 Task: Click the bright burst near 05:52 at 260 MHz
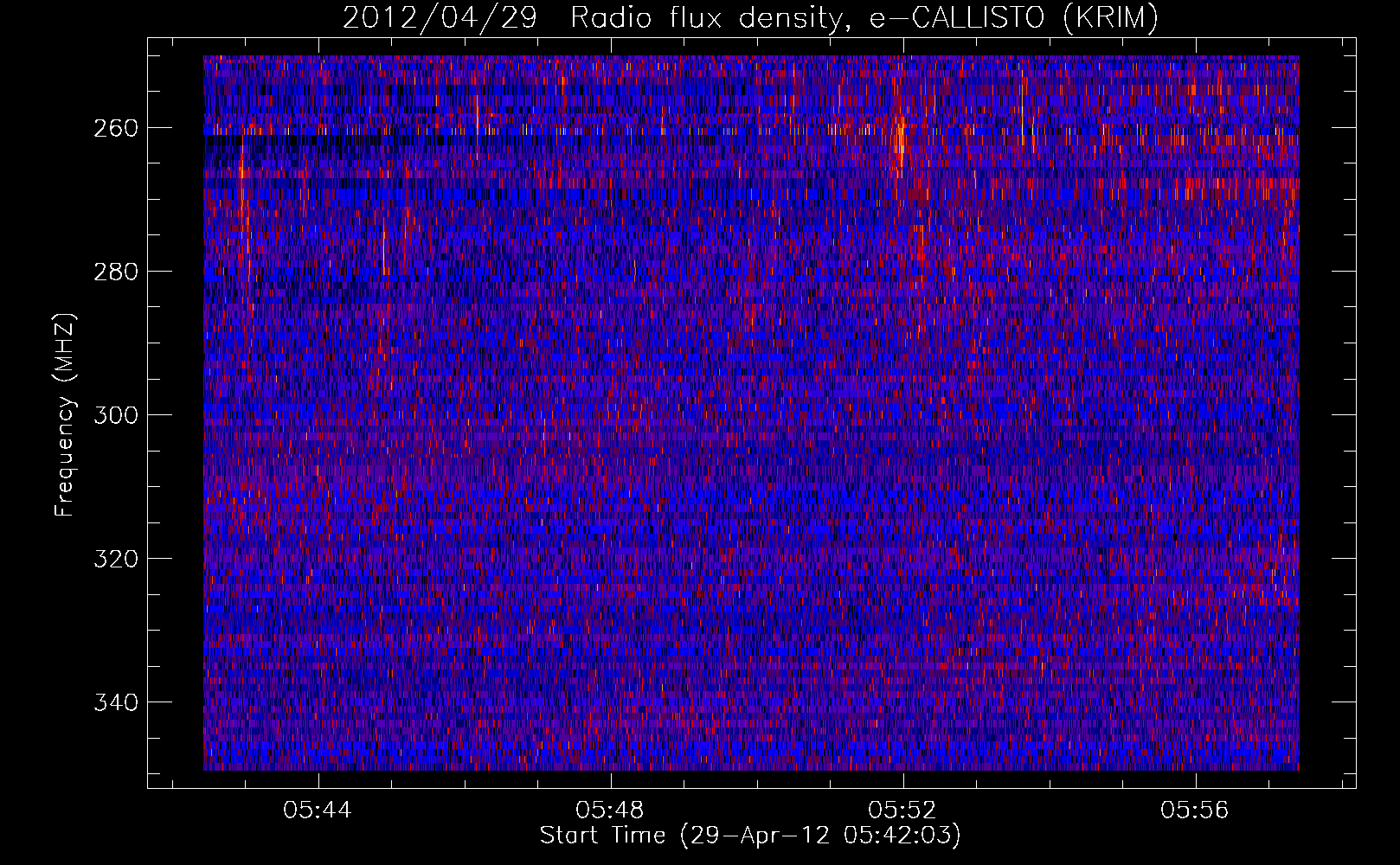(902, 138)
